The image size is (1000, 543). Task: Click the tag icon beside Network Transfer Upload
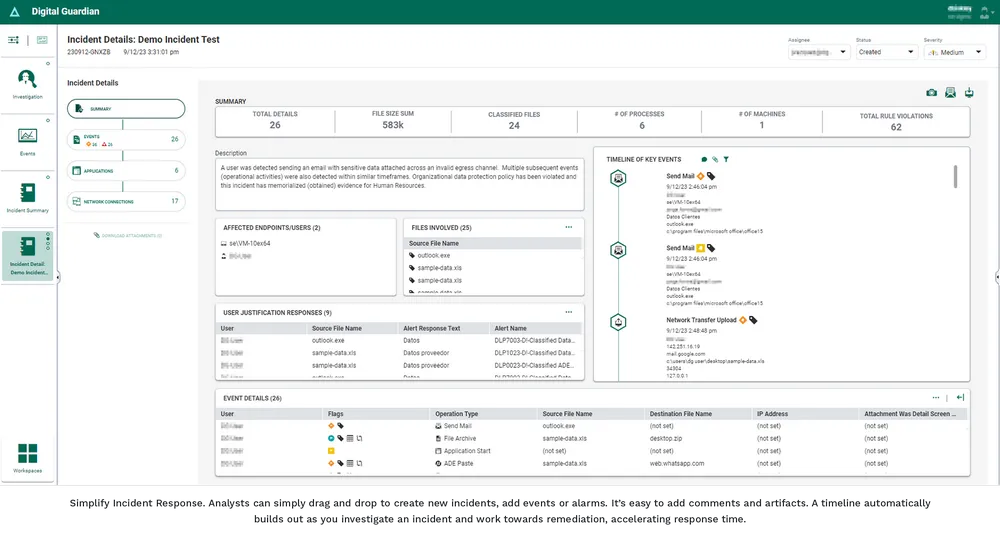click(x=753, y=320)
